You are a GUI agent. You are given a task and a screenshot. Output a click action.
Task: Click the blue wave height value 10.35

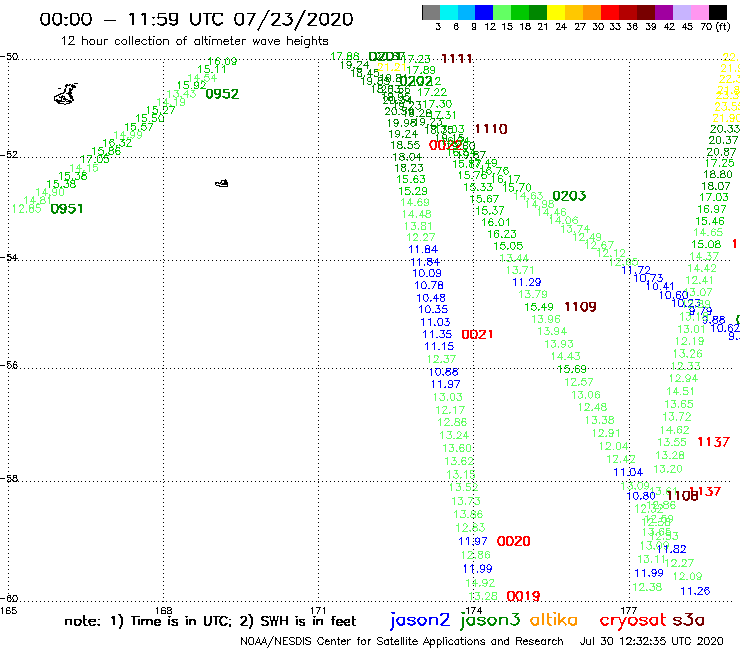[433, 310]
